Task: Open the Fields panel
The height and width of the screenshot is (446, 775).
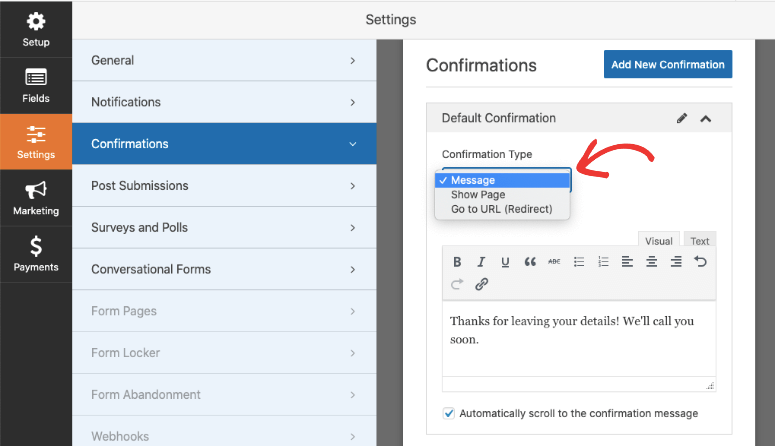Action: (36, 86)
